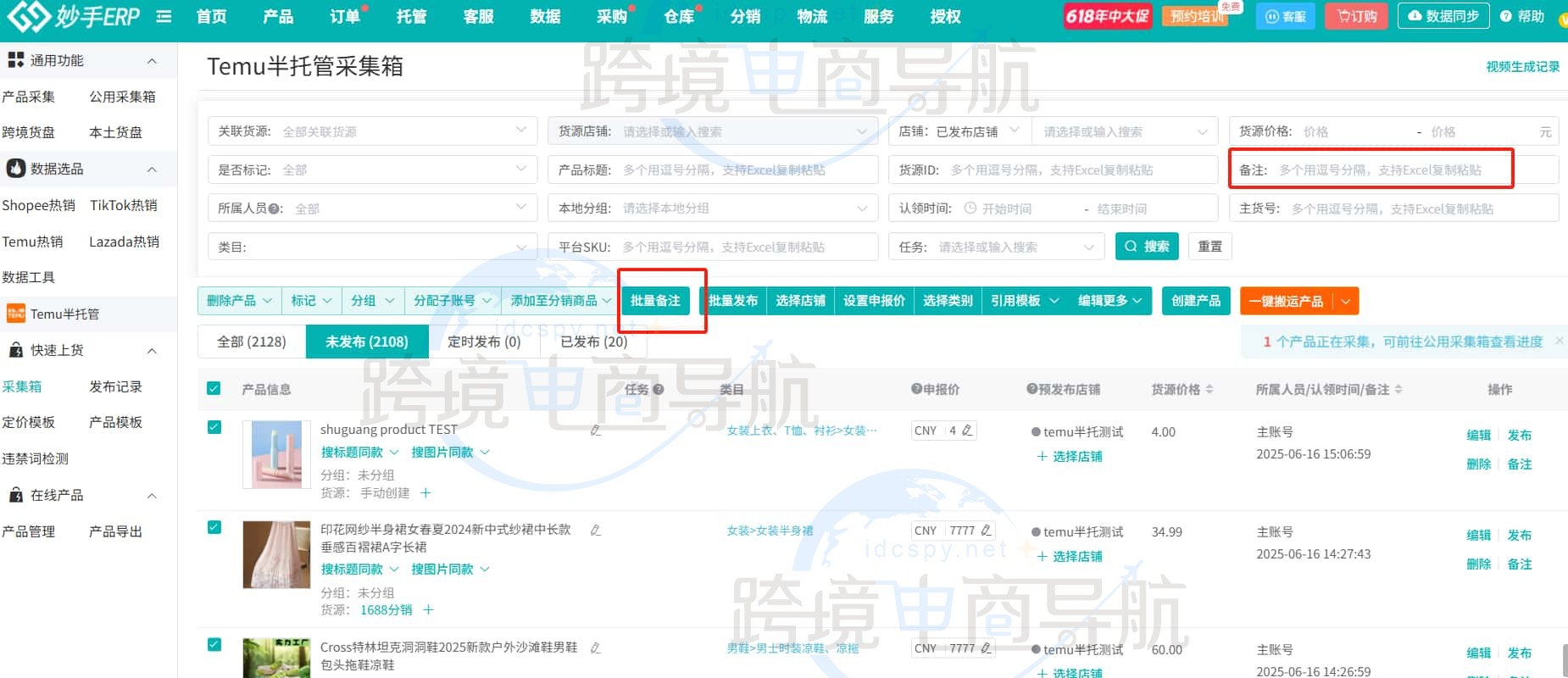This screenshot has height=678, width=1568.
Task: Click the 快速上货 bag icon
Action: (x=15, y=350)
